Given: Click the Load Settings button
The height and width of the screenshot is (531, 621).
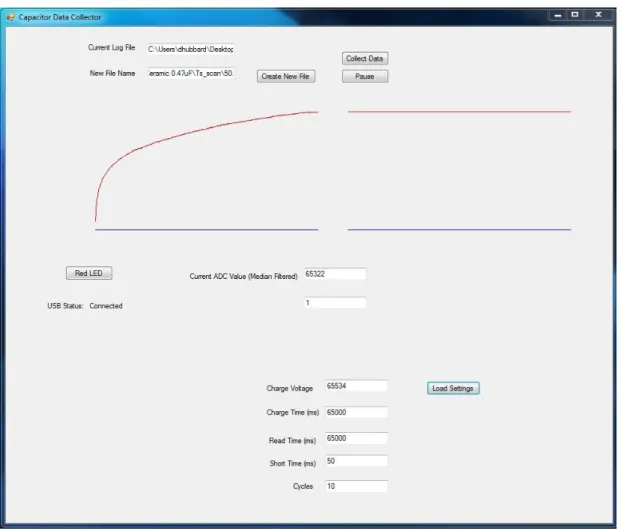Looking at the screenshot, I should pyautogui.click(x=453, y=388).
